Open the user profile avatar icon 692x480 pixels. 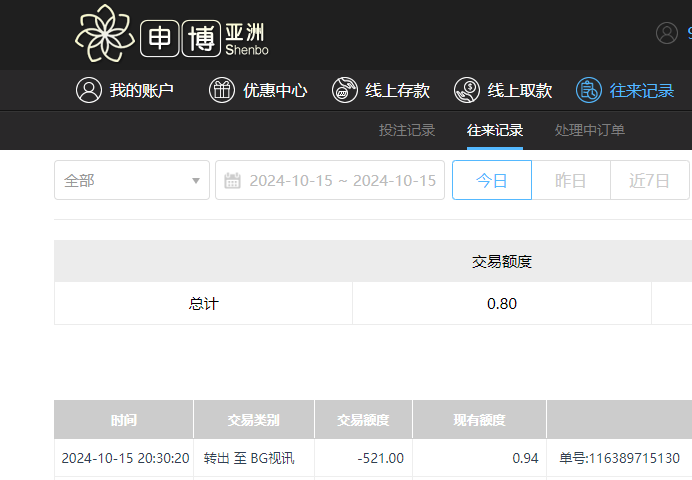tap(666, 33)
